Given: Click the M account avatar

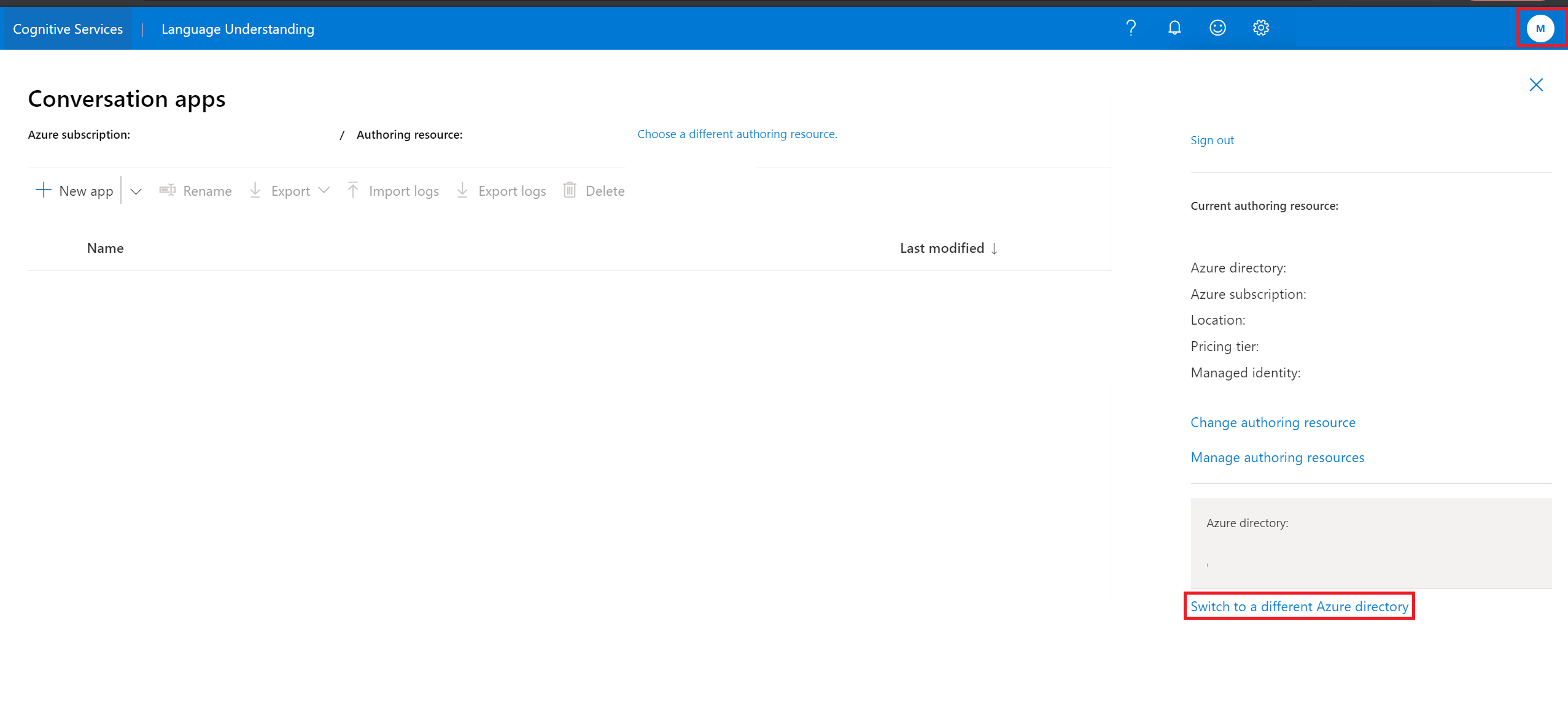Looking at the screenshot, I should coord(1540,28).
